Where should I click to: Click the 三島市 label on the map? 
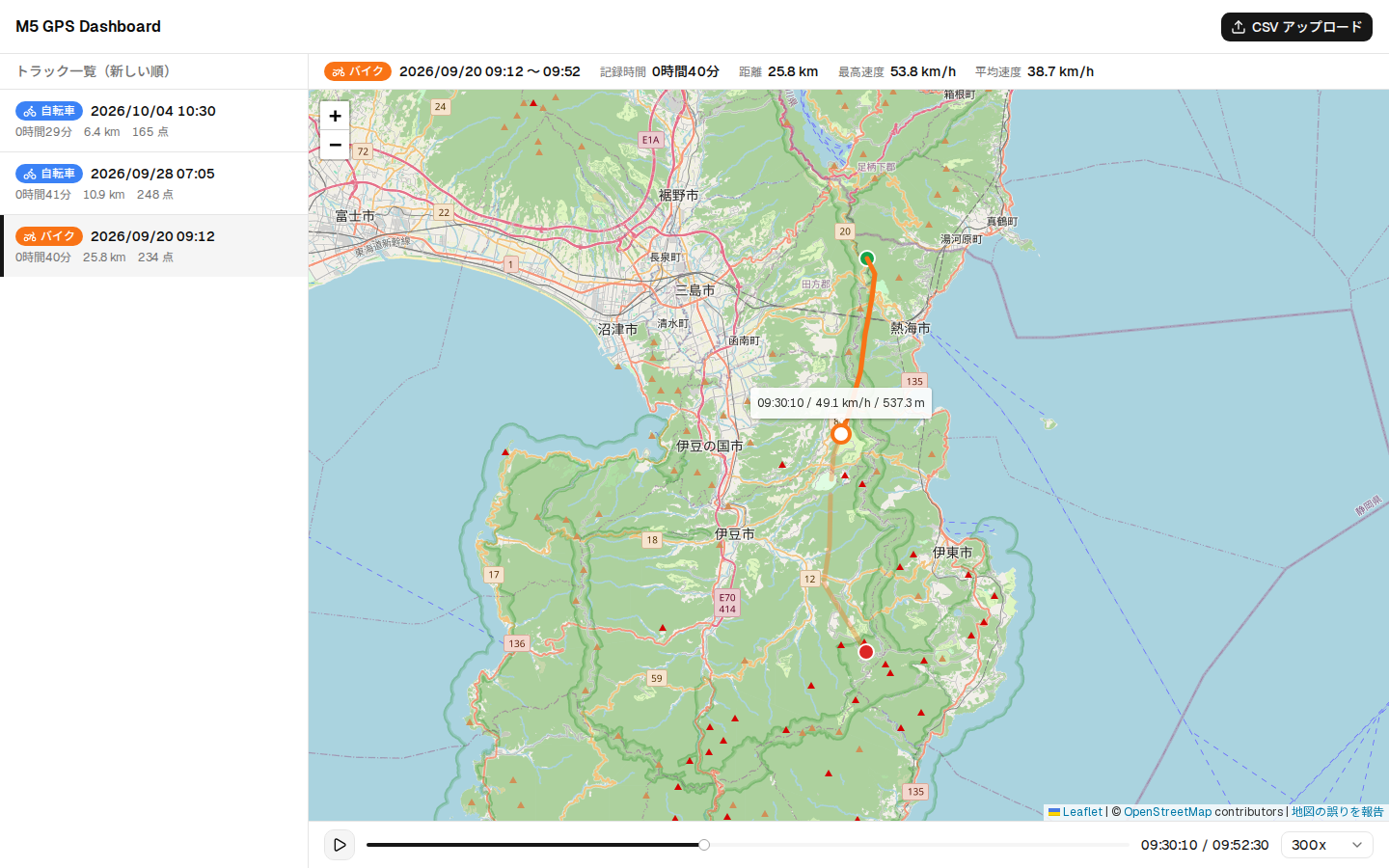point(695,290)
